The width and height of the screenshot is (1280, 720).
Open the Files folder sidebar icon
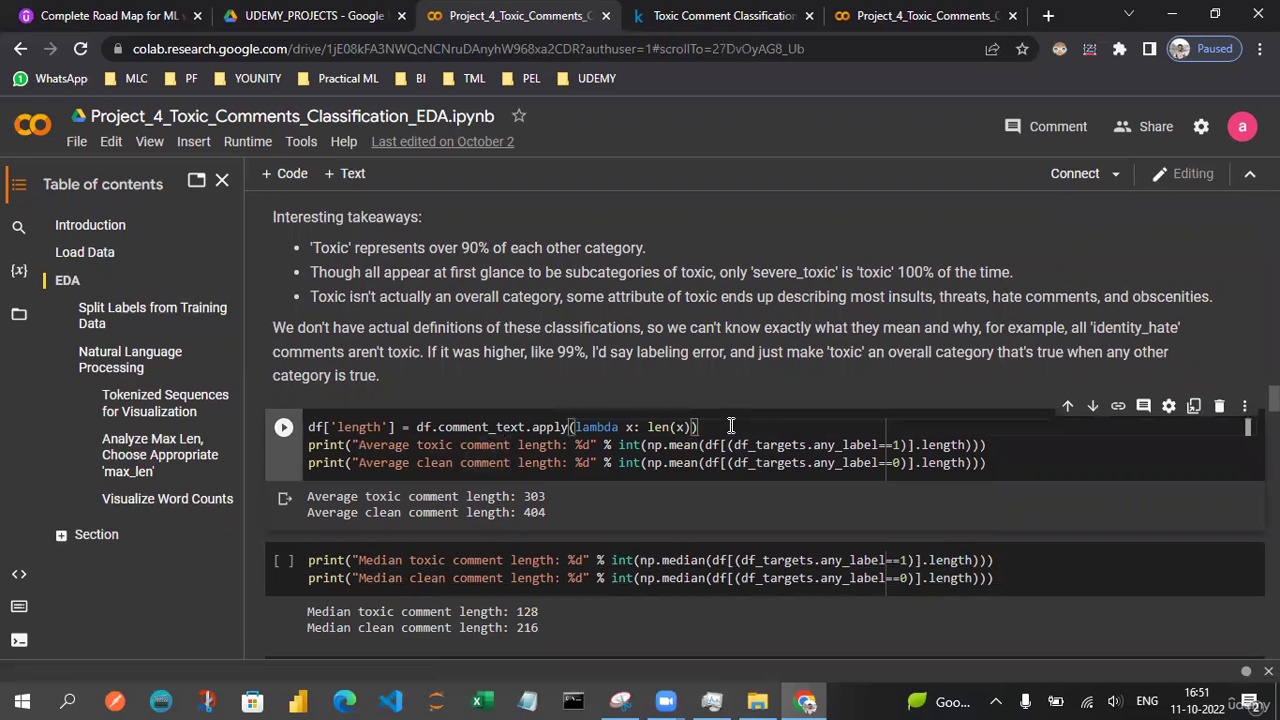(x=18, y=314)
